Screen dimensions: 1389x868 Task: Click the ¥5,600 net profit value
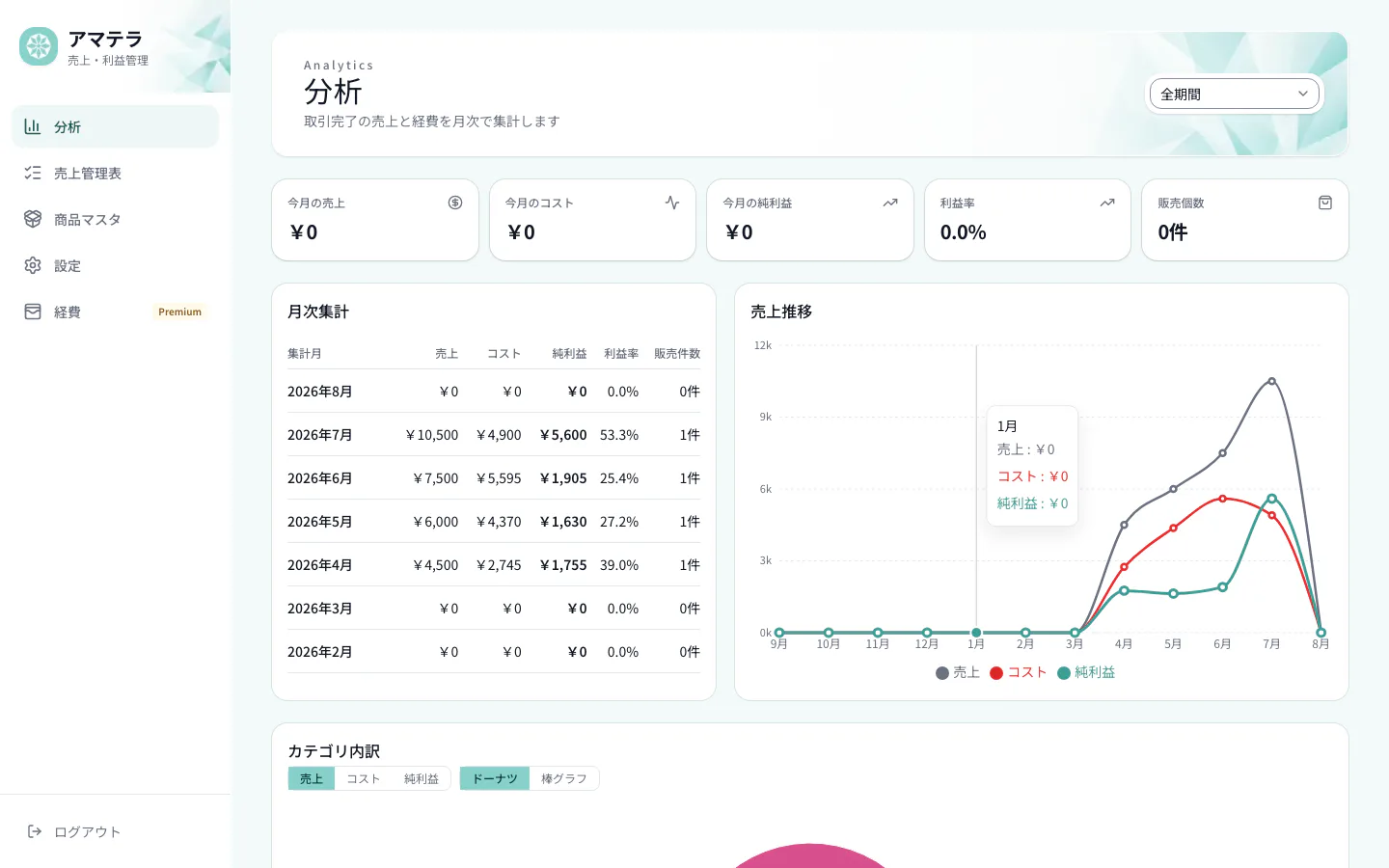tap(563, 435)
